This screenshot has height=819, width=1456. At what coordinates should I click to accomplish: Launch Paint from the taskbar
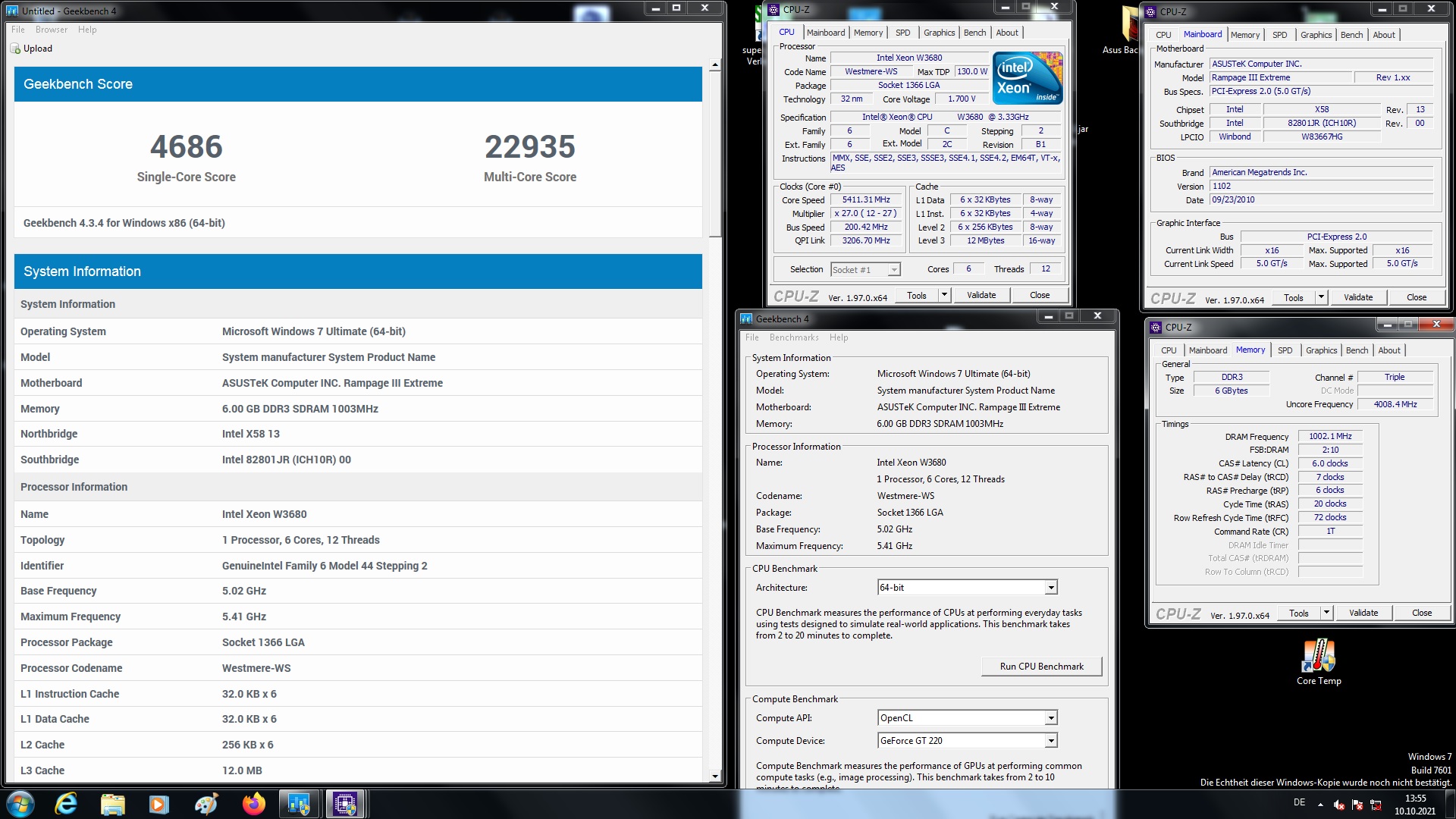click(206, 804)
